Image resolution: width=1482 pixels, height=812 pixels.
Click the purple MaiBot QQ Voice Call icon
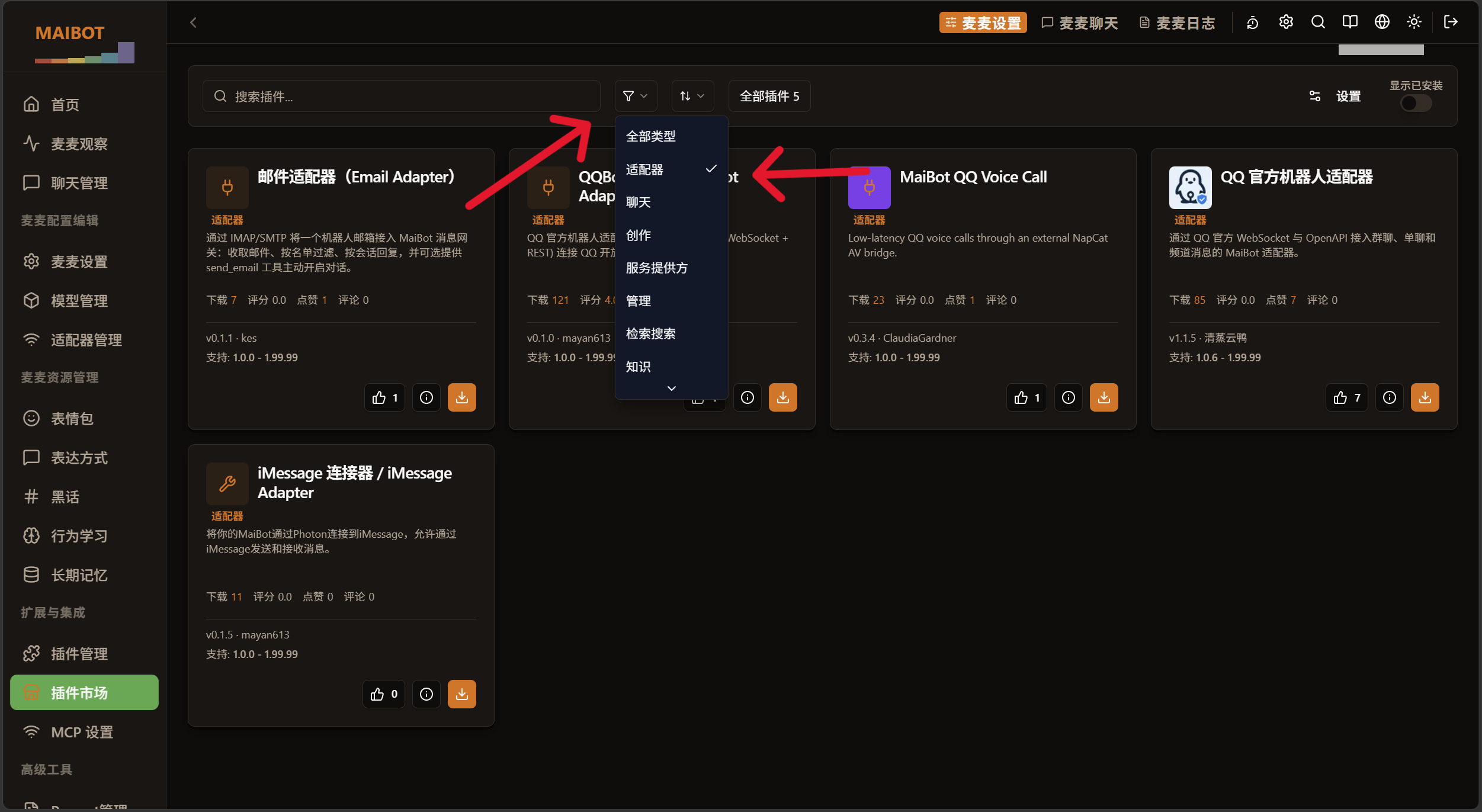(x=870, y=188)
